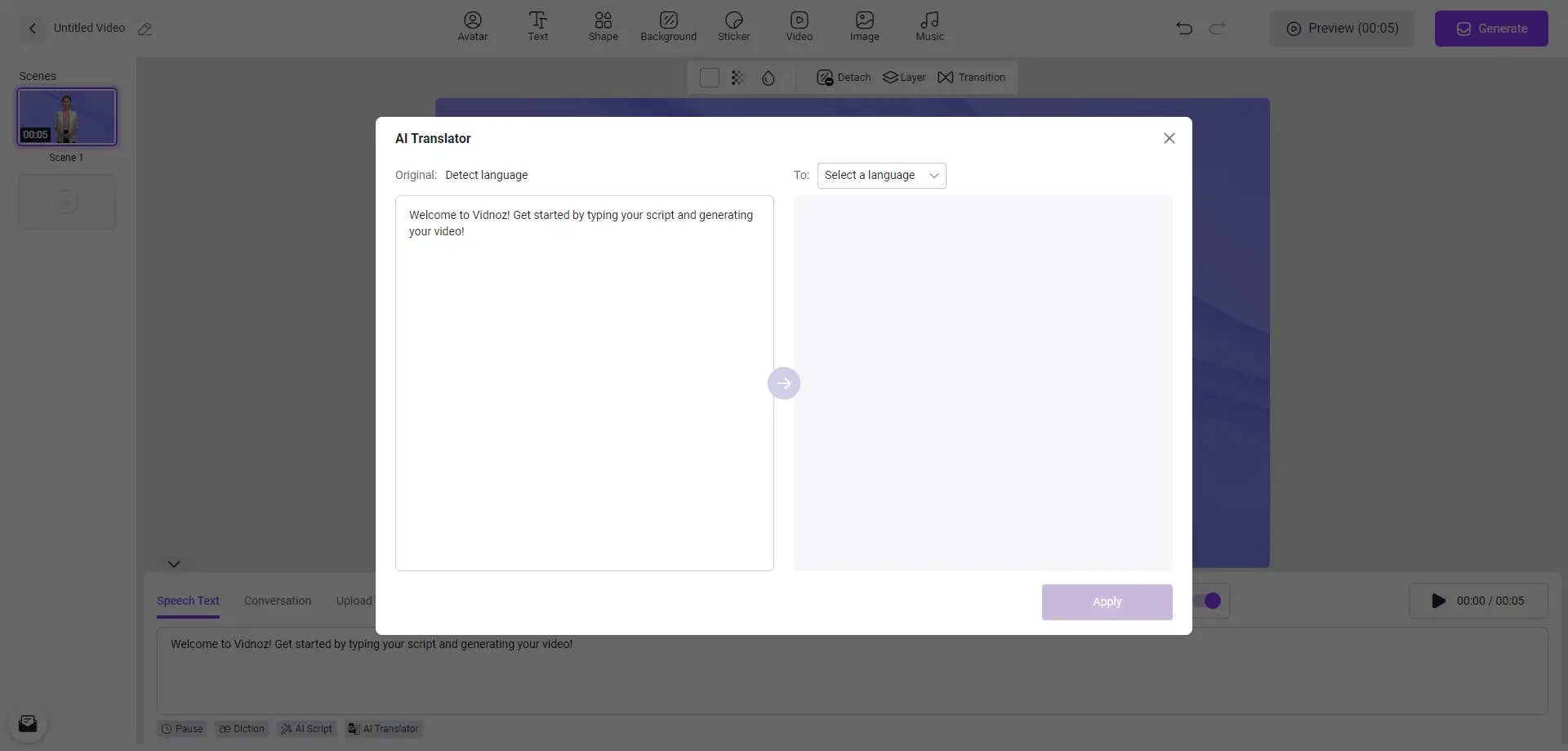The image size is (1568, 751).
Task: Change the Original language from Detect language
Action: [486, 175]
